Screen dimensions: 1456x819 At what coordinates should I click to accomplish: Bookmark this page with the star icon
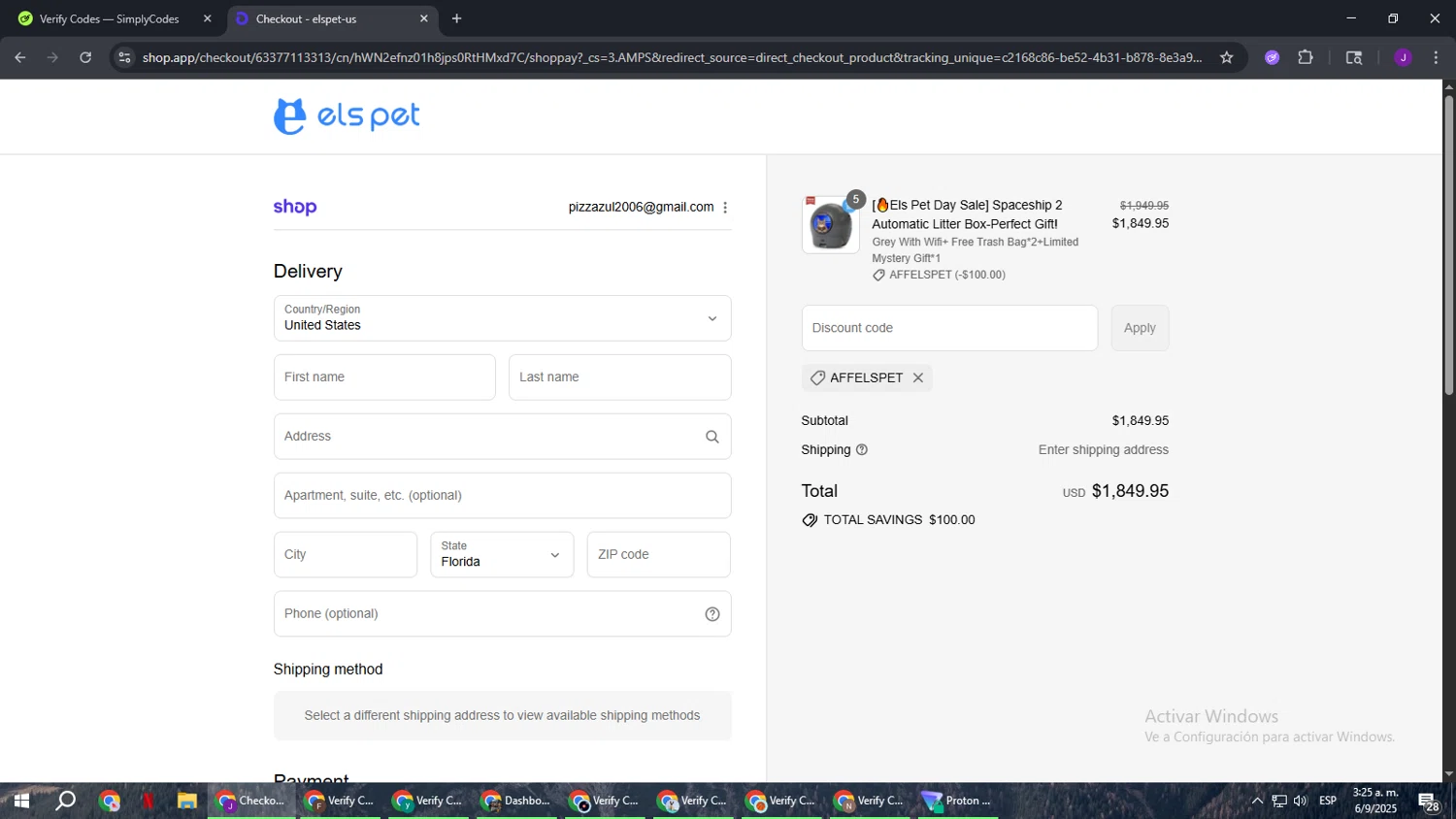[1227, 57]
